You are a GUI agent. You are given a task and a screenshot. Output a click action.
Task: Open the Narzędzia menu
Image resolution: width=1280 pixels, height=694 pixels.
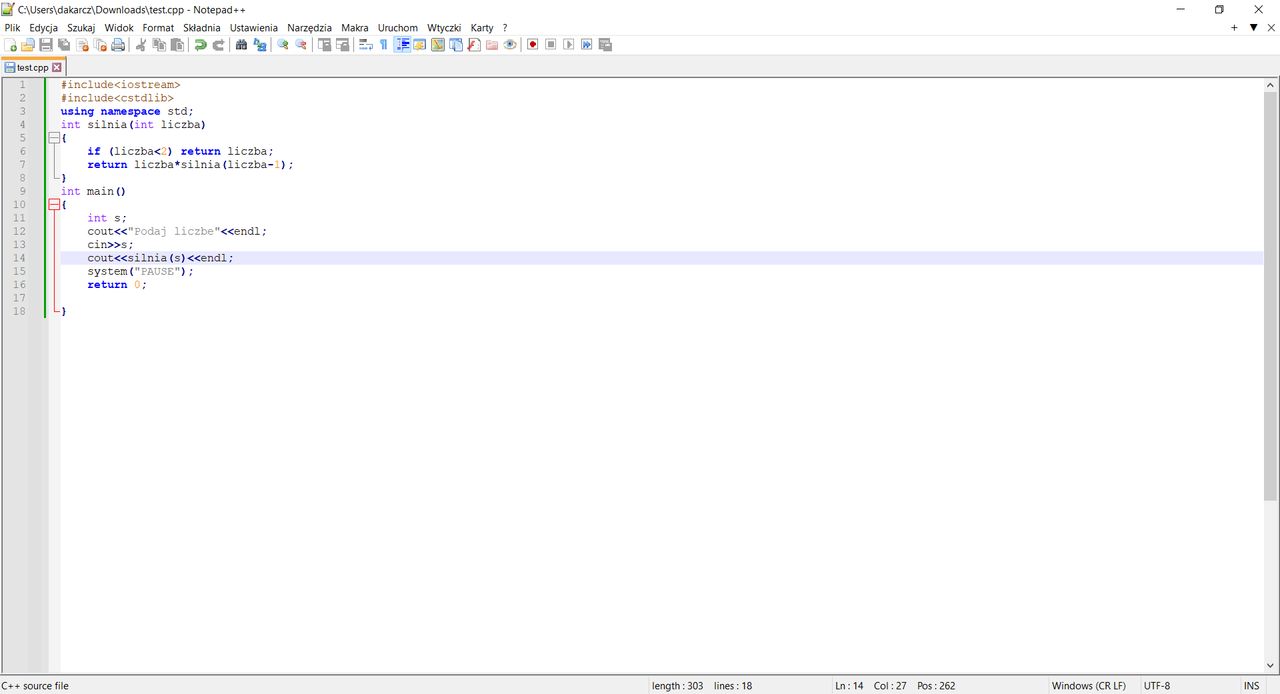[x=309, y=28]
